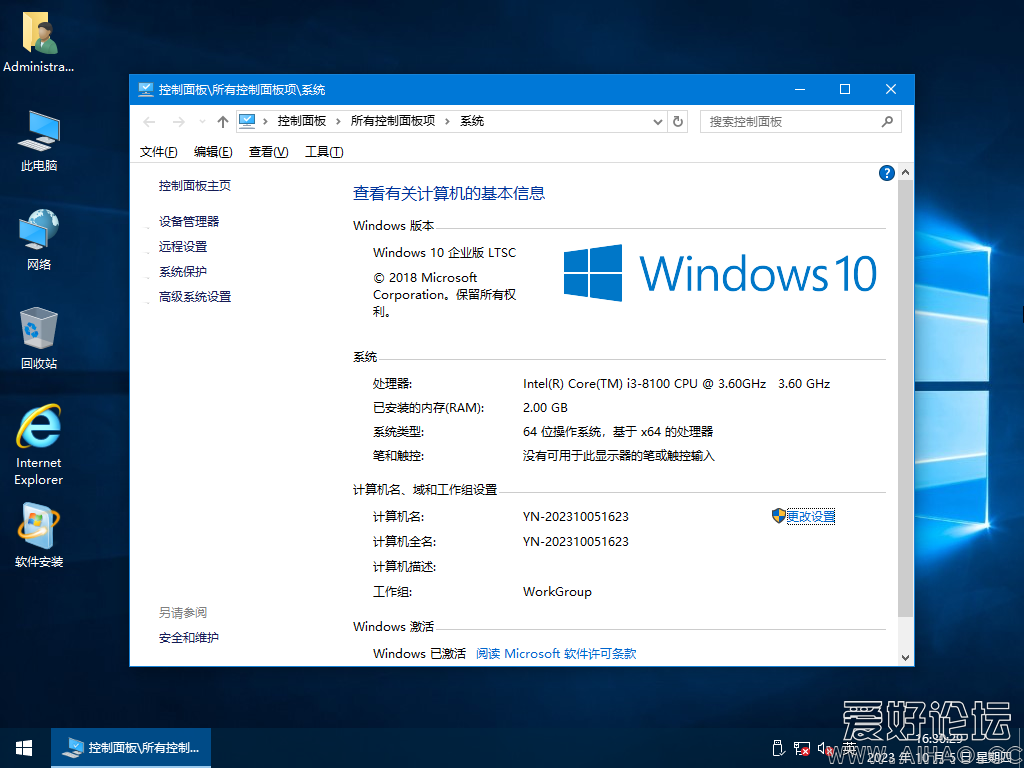
Task: Click the refresh icon beside the address bar
Action: pos(678,120)
